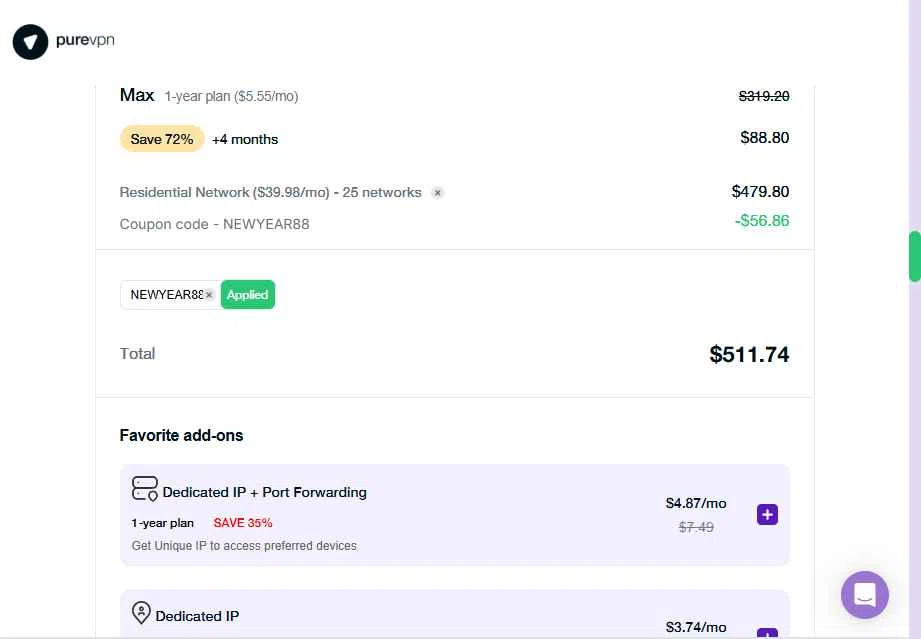Click the green Applied coupon button
The image size is (921, 639).
[x=247, y=295]
